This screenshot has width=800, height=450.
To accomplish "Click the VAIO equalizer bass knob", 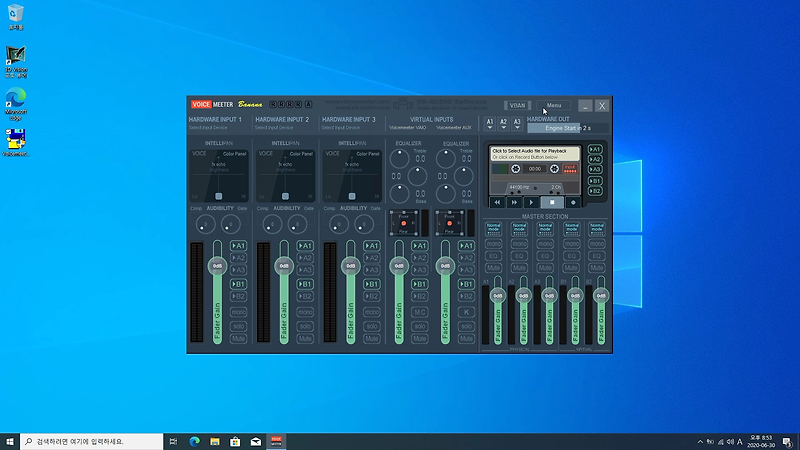I will pos(399,194).
